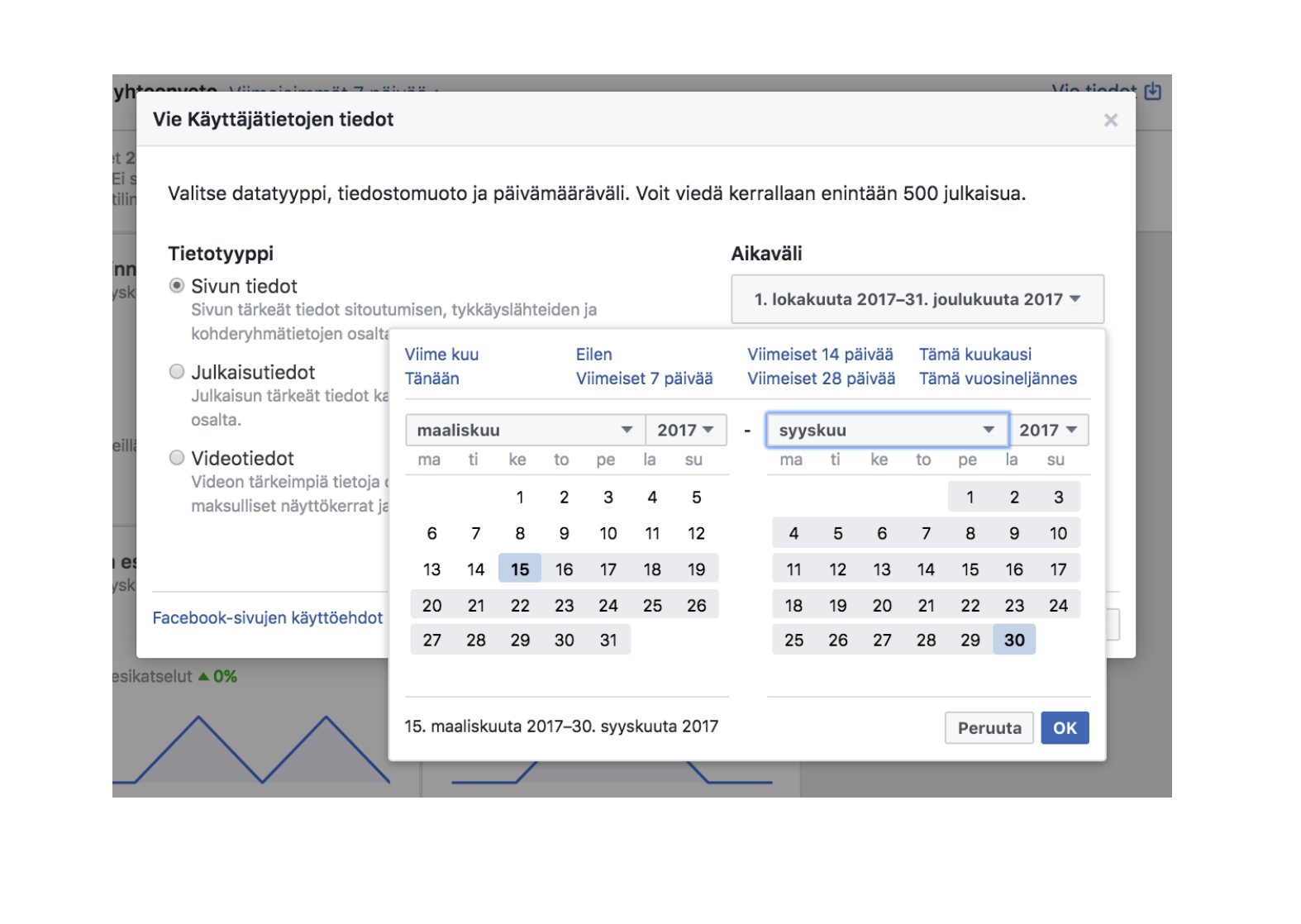Open the maaliskuu start month dropdown

(x=524, y=430)
